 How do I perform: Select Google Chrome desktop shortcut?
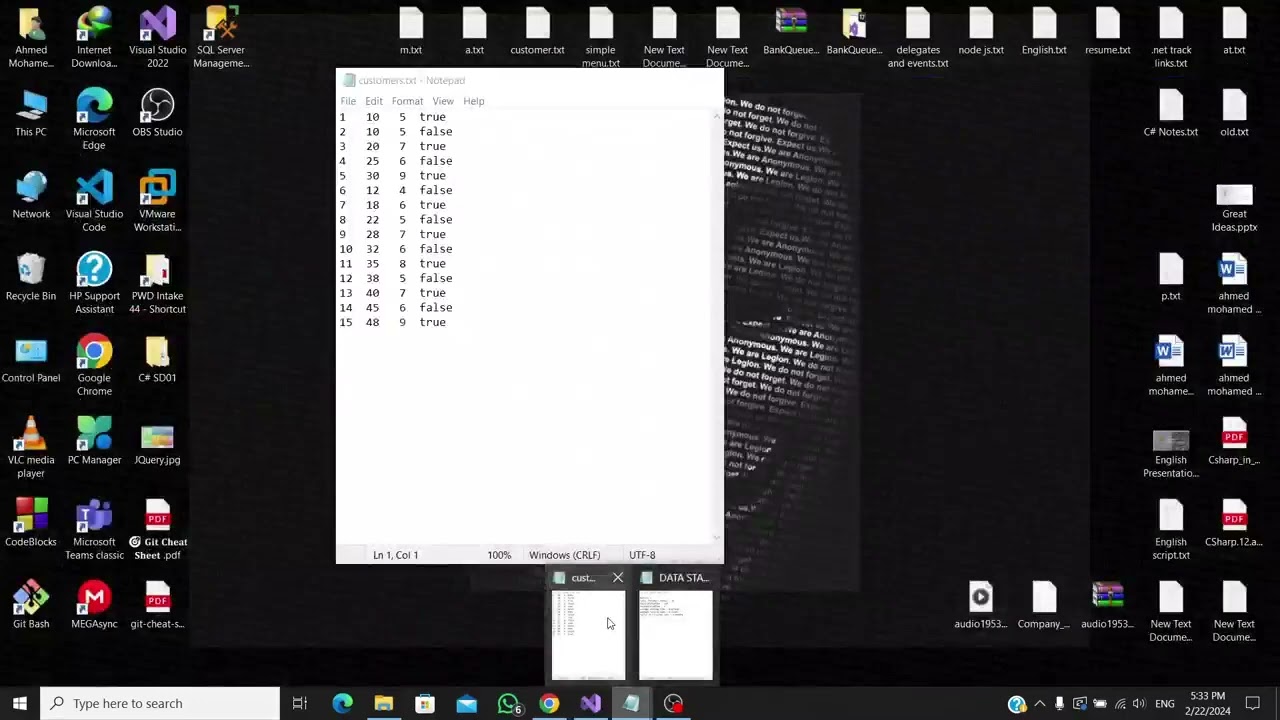coord(94,366)
